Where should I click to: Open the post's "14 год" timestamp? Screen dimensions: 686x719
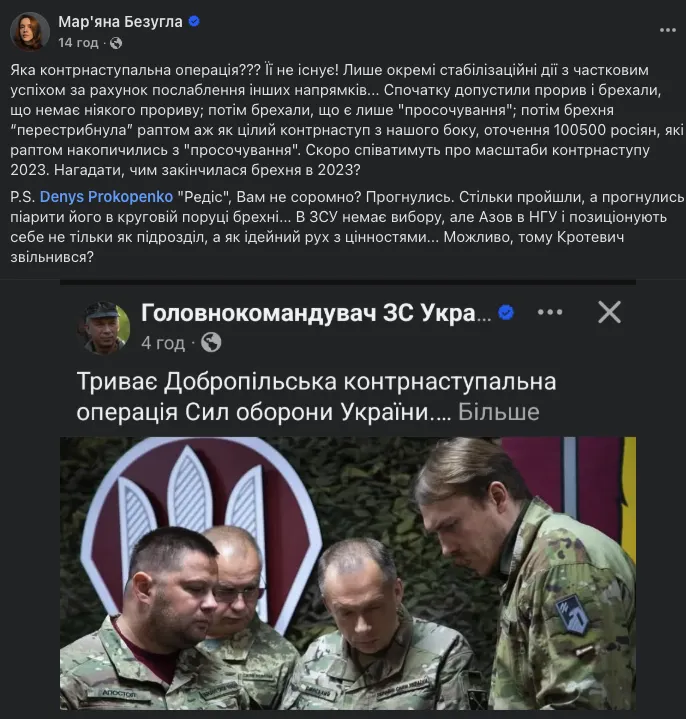[78, 43]
